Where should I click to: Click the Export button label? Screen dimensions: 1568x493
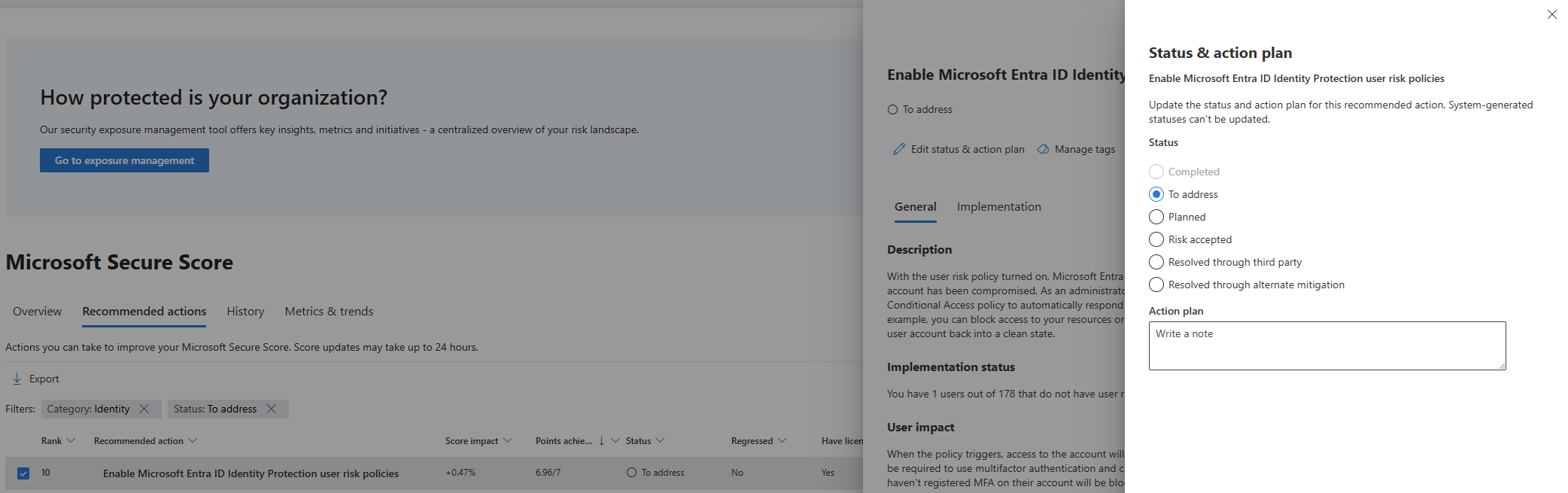pyautogui.click(x=44, y=379)
